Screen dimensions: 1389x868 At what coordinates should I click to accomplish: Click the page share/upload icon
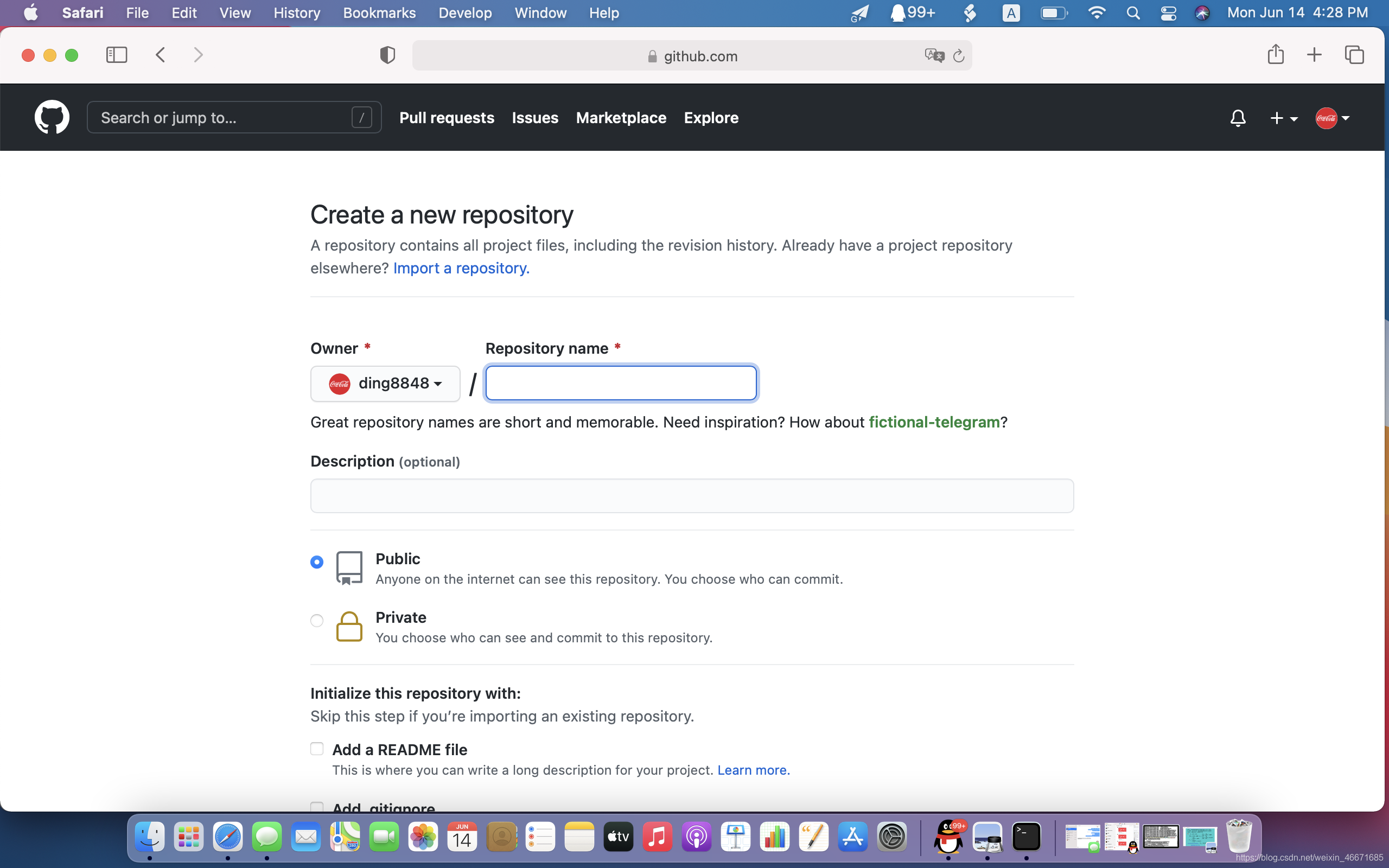pyautogui.click(x=1276, y=55)
